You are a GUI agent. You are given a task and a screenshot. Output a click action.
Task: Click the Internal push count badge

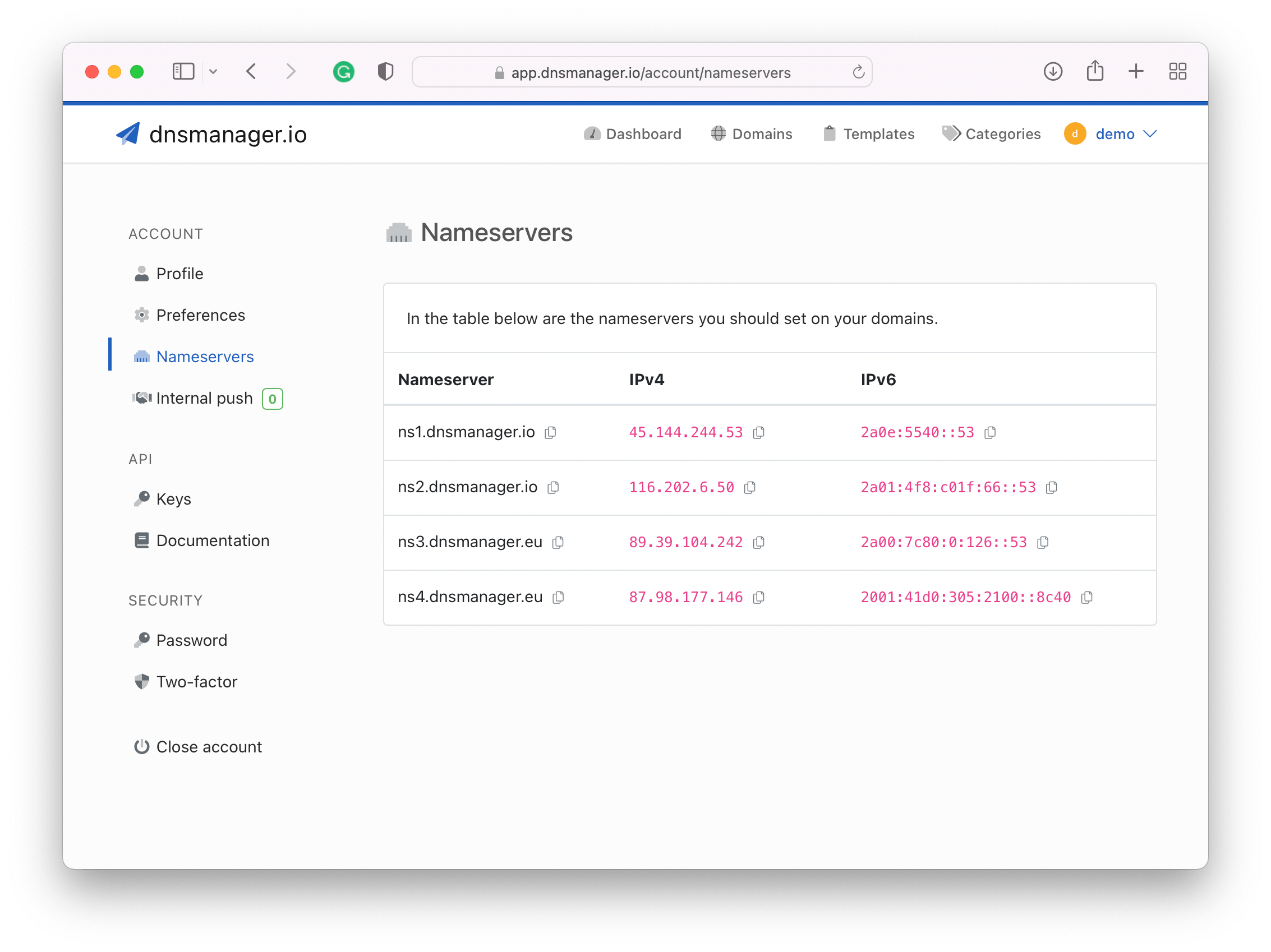(273, 399)
